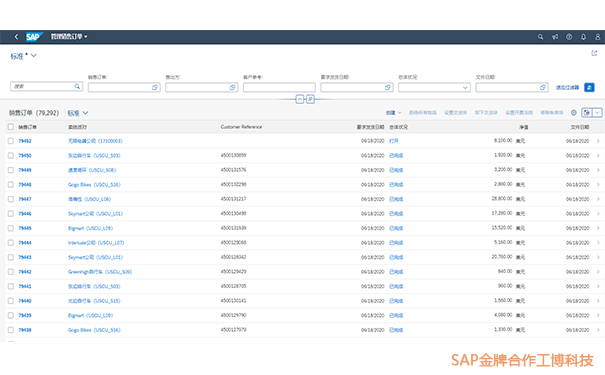Open details arrow for order 79438
This screenshot has width=605, height=375.
pos(598,330)
